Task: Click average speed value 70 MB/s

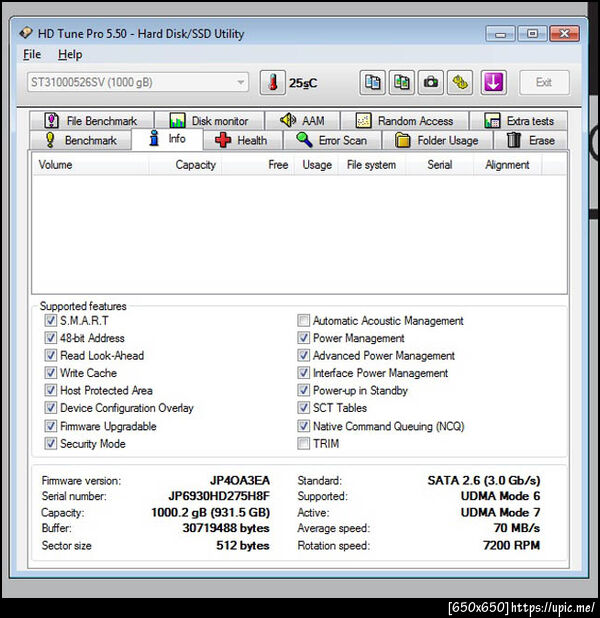Action: pyautogui.click(x=517, y=528)
